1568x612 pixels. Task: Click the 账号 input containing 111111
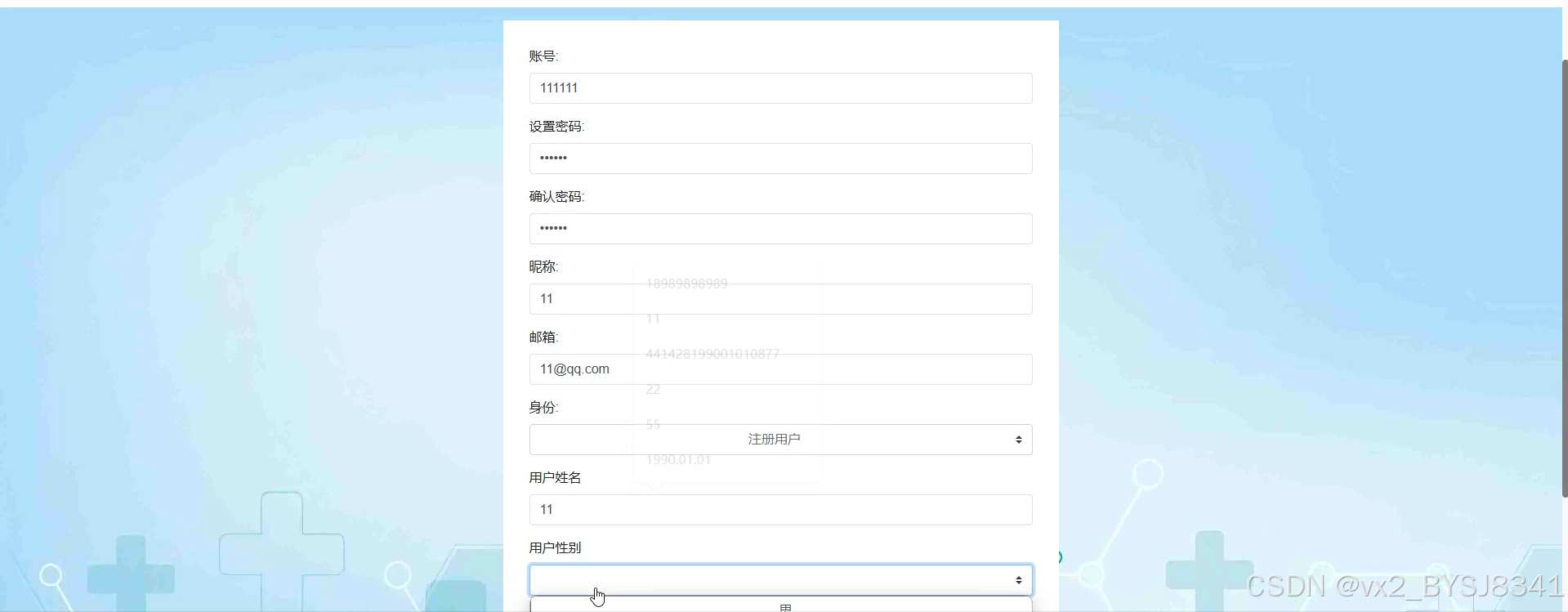point(780,88)
